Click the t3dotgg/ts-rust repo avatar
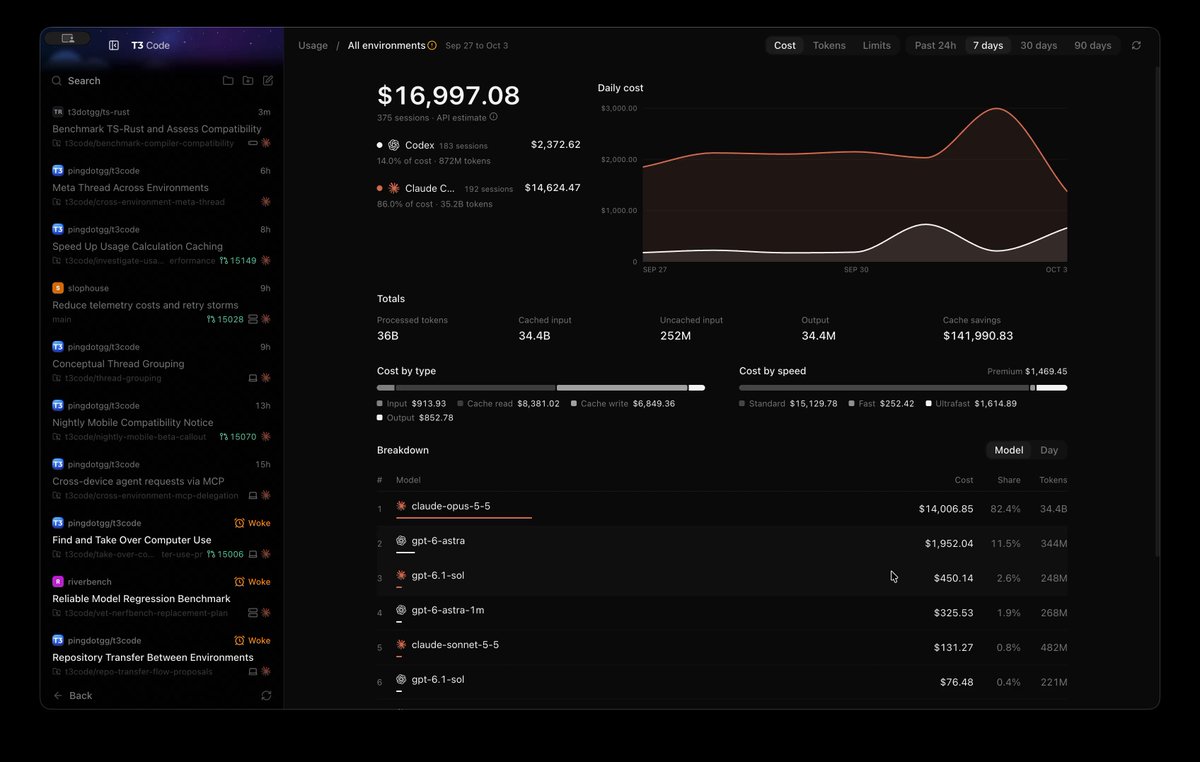Screen dimensions: 1200x762 58,112
